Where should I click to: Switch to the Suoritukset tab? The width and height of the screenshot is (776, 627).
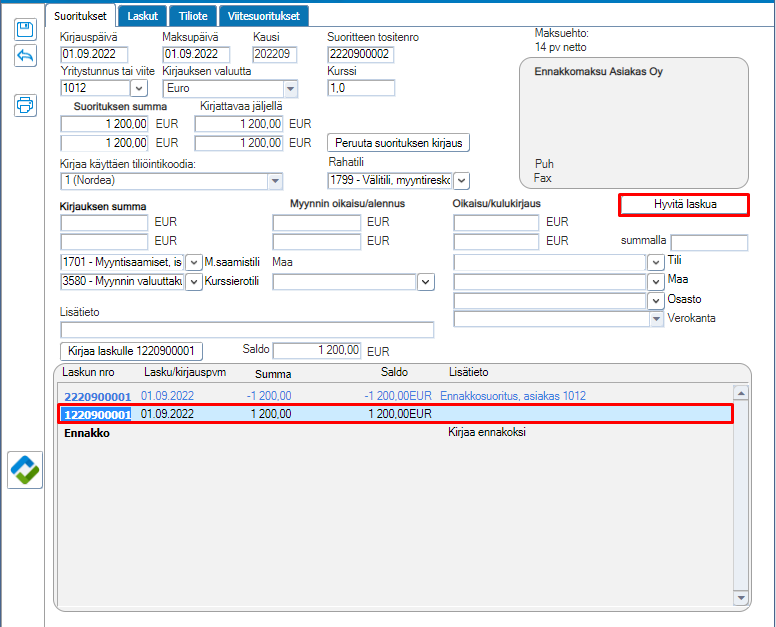coord(80,16)
